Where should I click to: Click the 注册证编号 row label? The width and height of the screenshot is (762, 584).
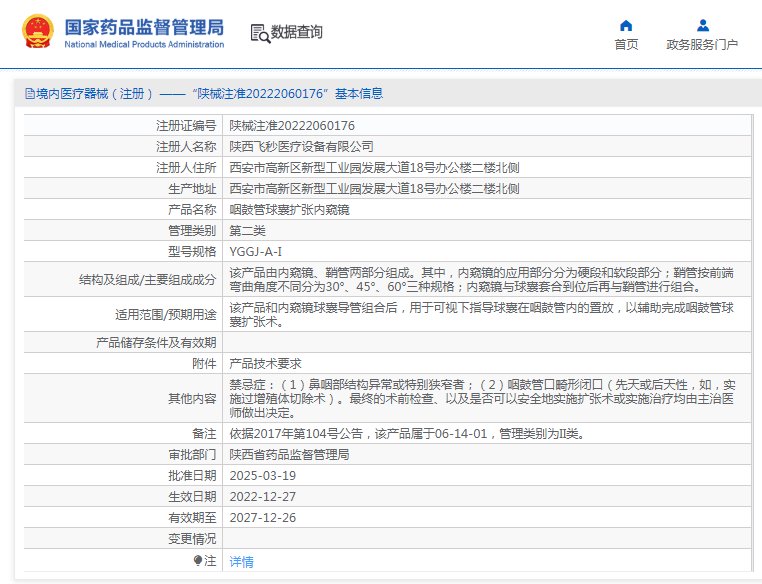click(186, 126)
